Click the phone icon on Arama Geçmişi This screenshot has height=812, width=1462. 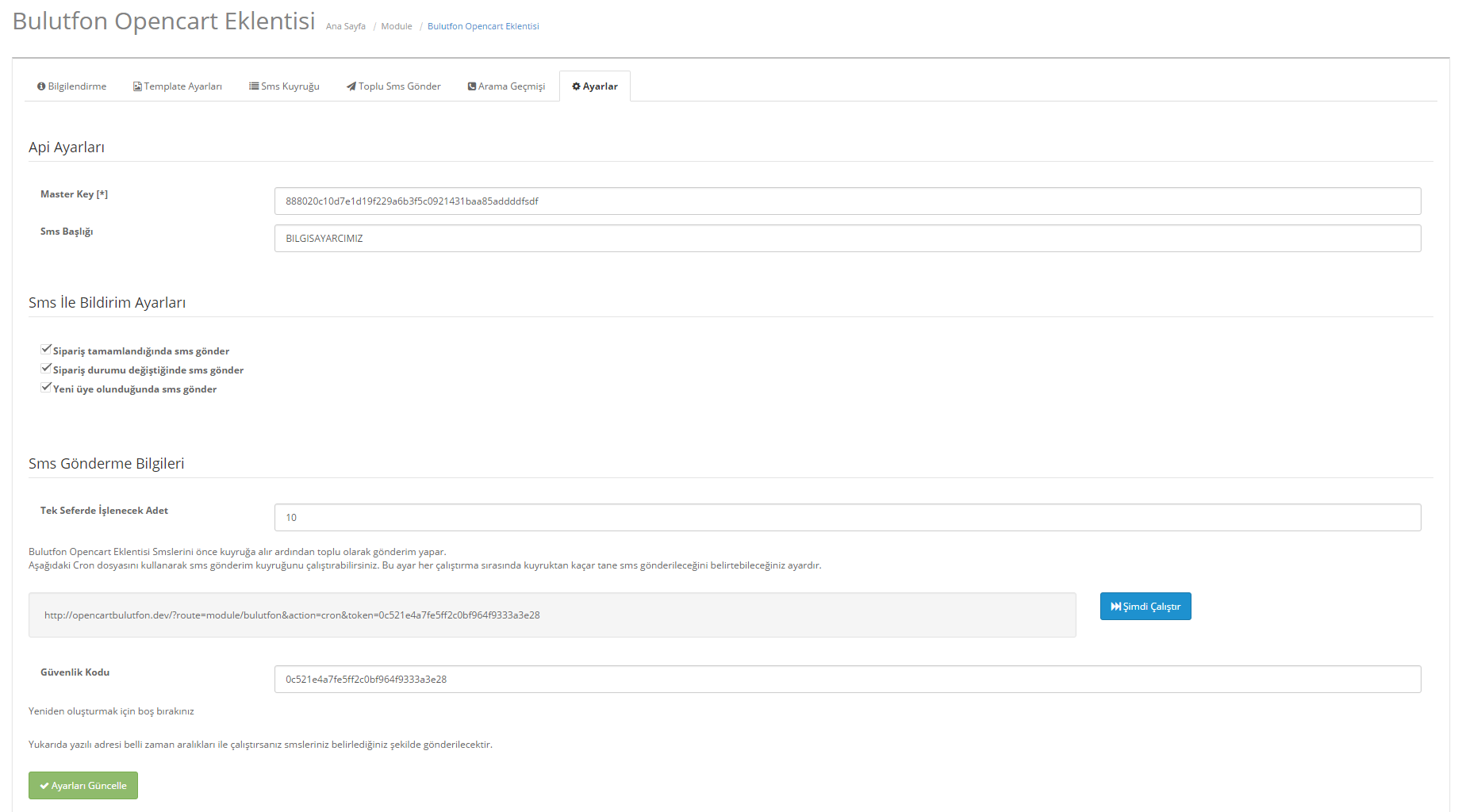click(x=472, y=86)
